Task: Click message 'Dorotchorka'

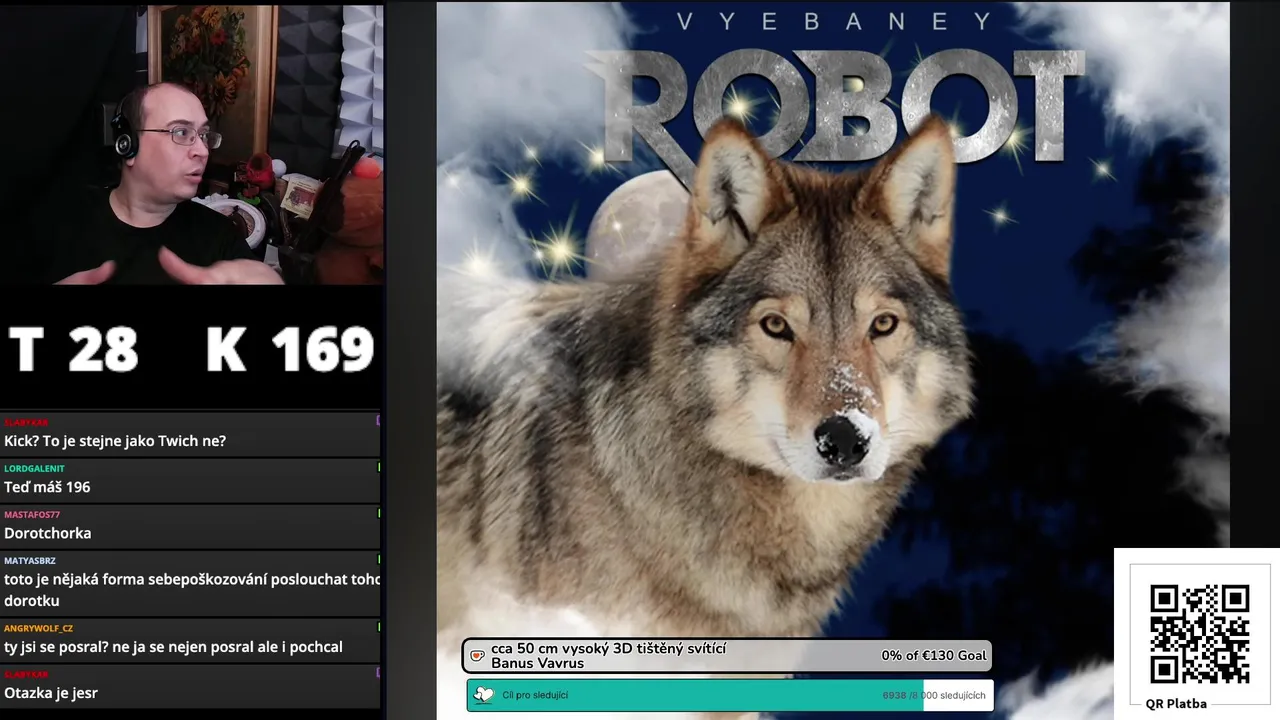Action: (x=48, y=533)
